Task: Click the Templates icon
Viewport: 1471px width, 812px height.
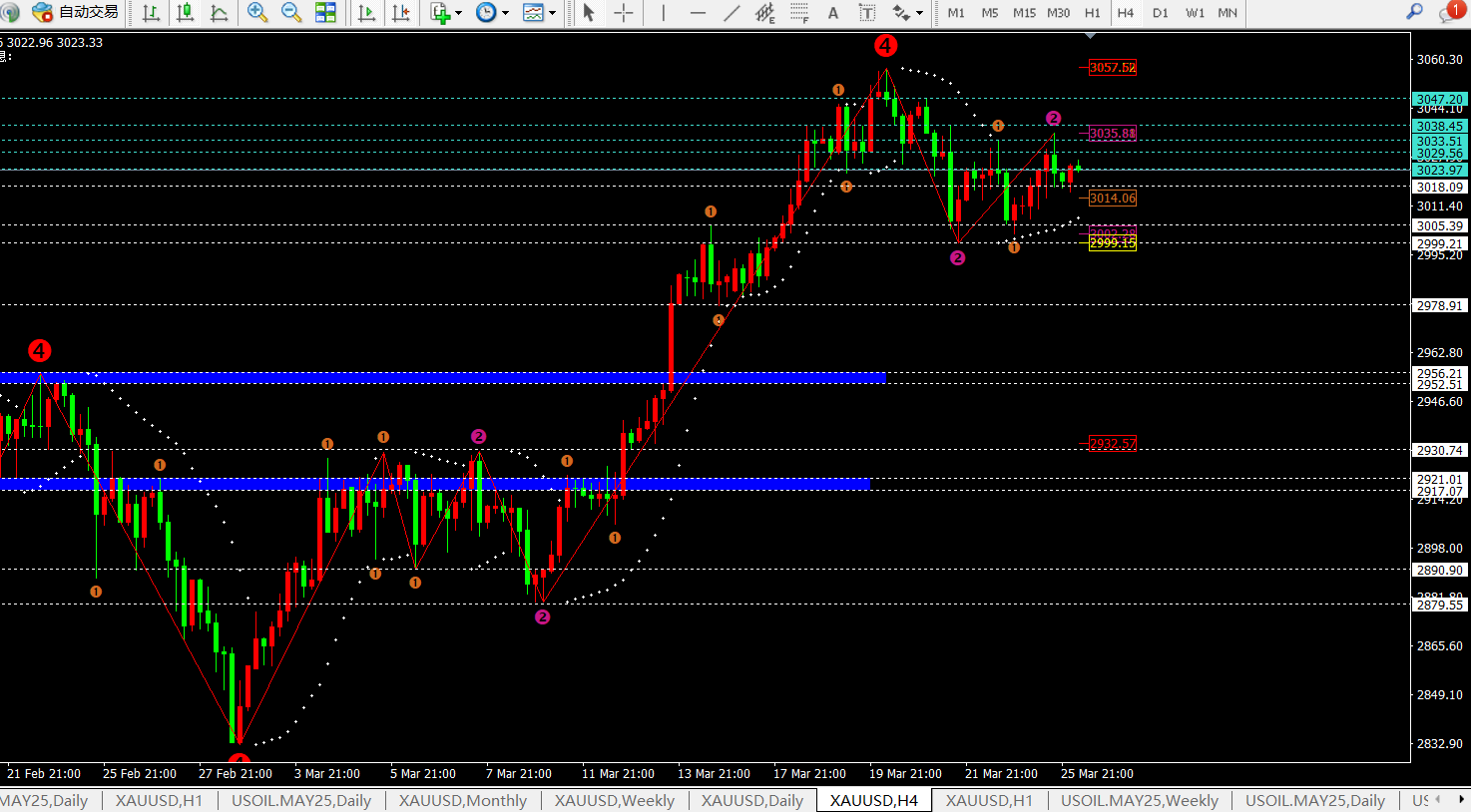Action: (534, 13)
